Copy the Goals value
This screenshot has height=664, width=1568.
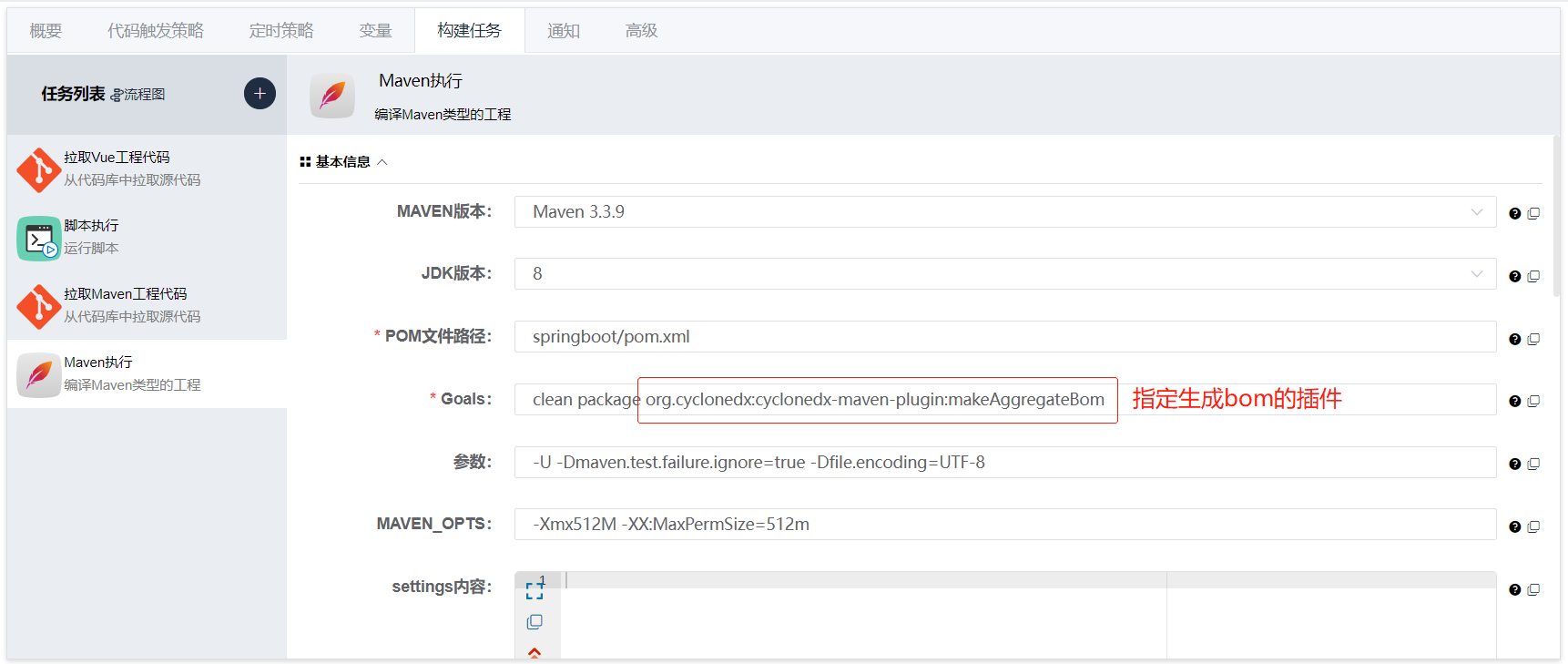click(x=1533, y=401)
